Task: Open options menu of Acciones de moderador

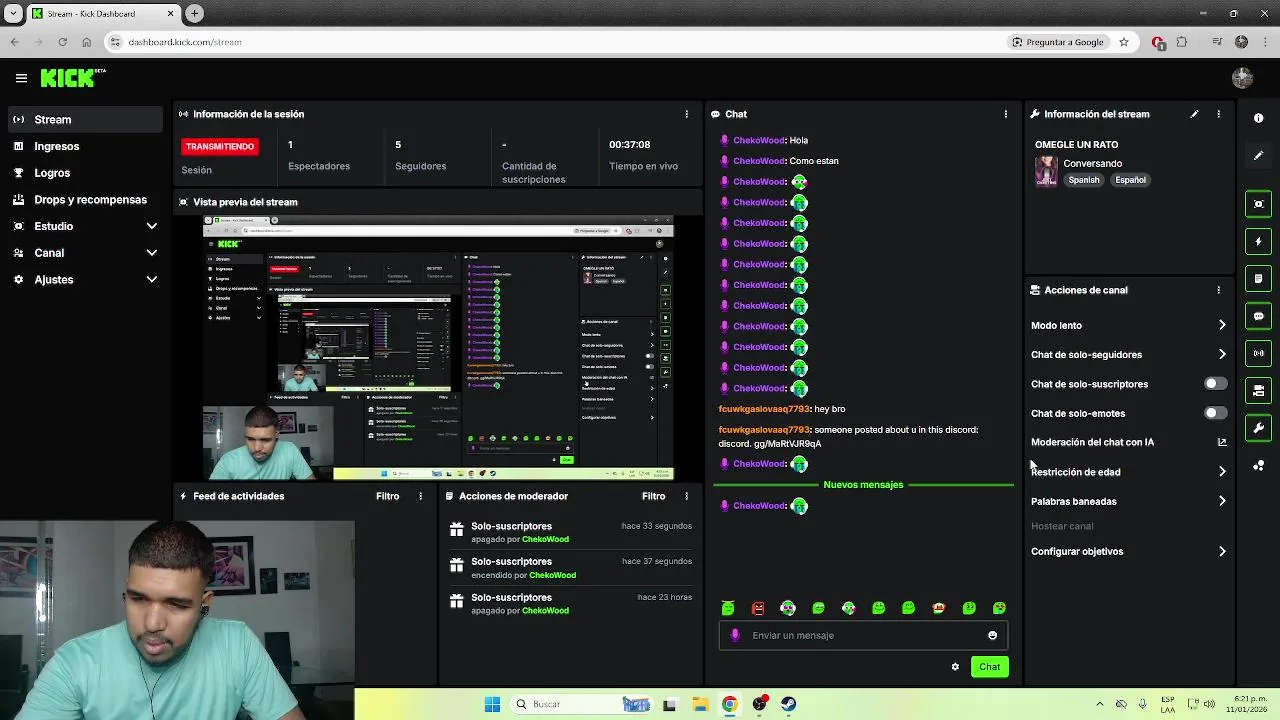Action: click(x=686, y=496)
